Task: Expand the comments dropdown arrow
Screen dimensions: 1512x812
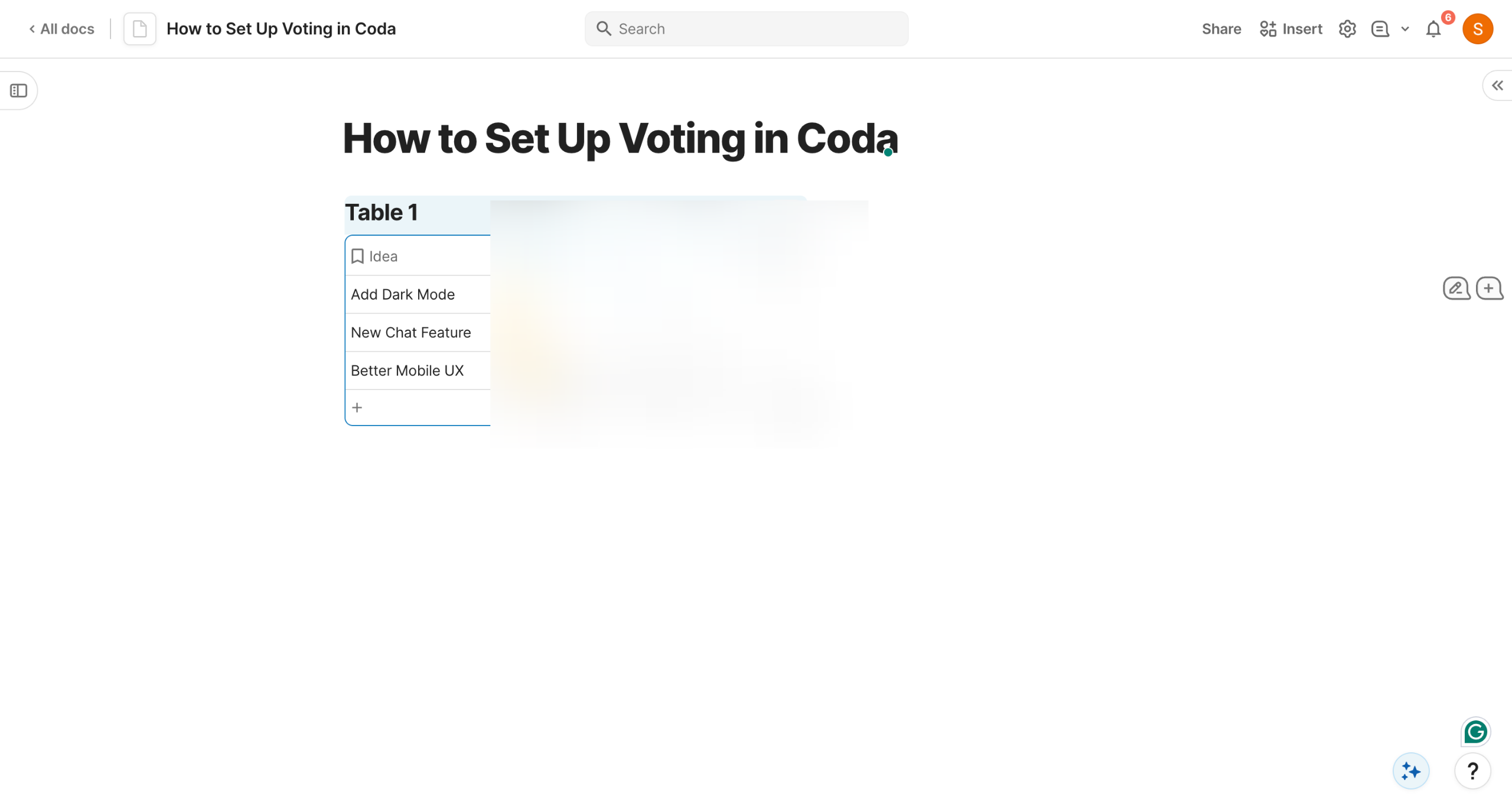Action: tap(1405, 29)
